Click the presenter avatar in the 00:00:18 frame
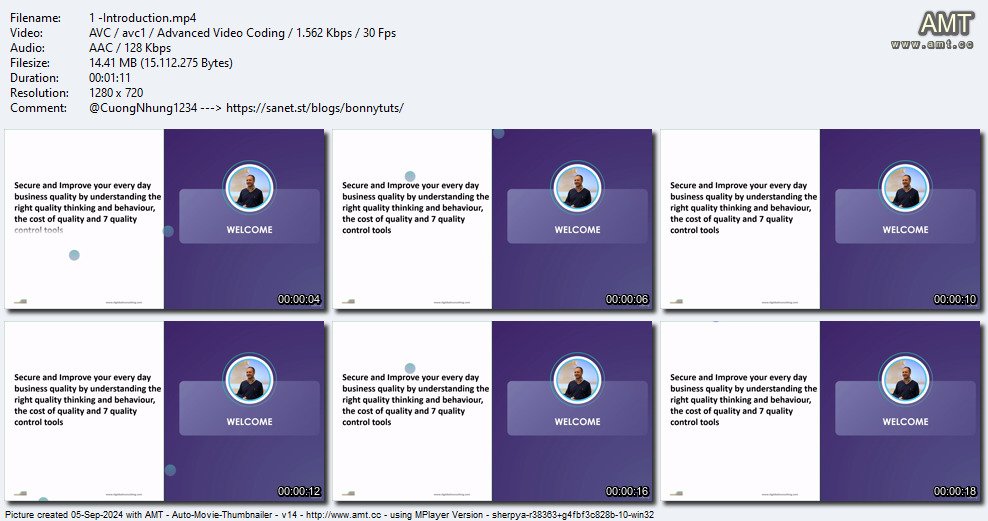Viewport: 988px width, 521px height. click(905, 380)
